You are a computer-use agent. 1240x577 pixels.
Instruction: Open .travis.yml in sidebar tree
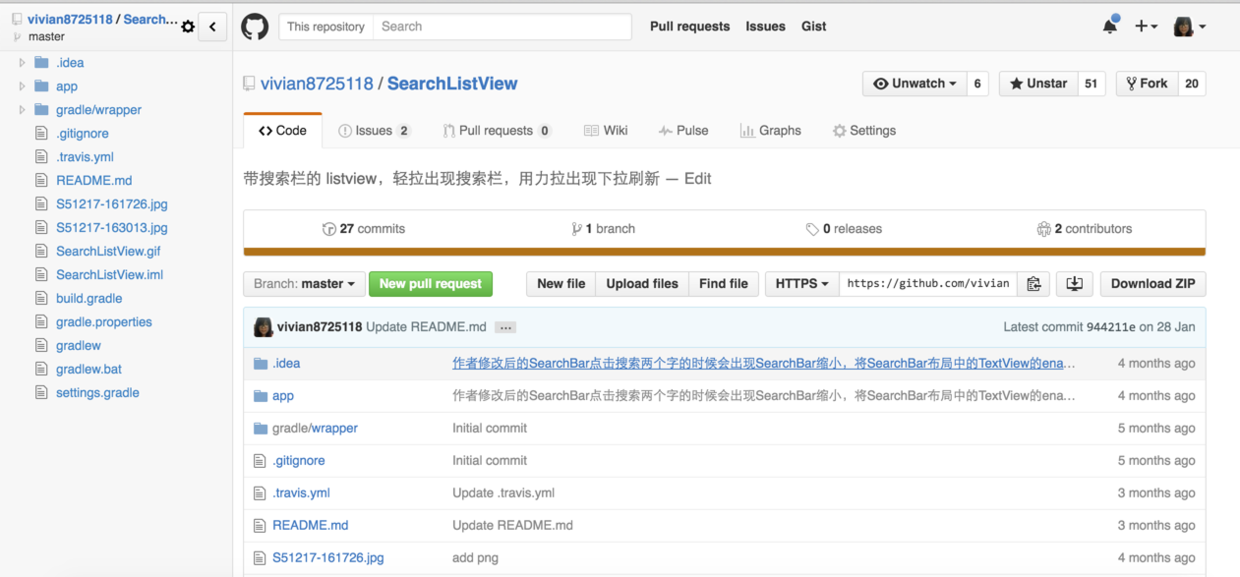pyautogui.click(x=85, y=157)
